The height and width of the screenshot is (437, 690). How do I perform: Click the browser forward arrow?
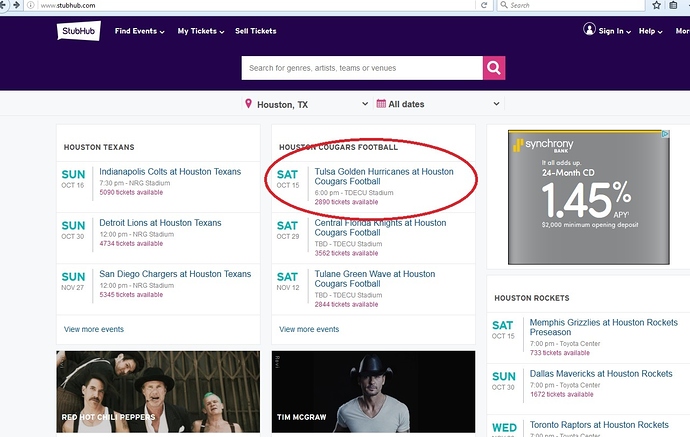pos(17,5)
